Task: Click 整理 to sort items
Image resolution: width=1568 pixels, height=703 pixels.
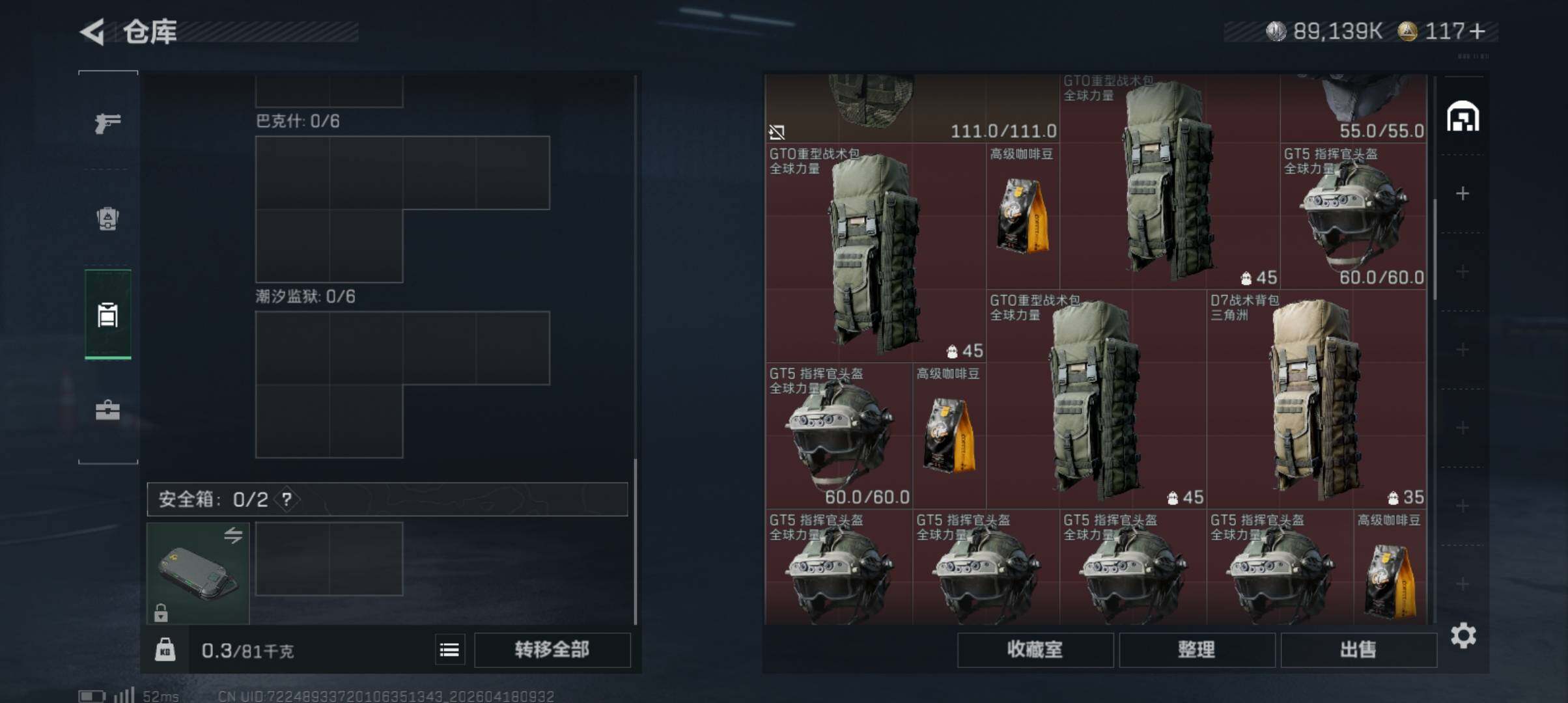Action: (1197, 650)
